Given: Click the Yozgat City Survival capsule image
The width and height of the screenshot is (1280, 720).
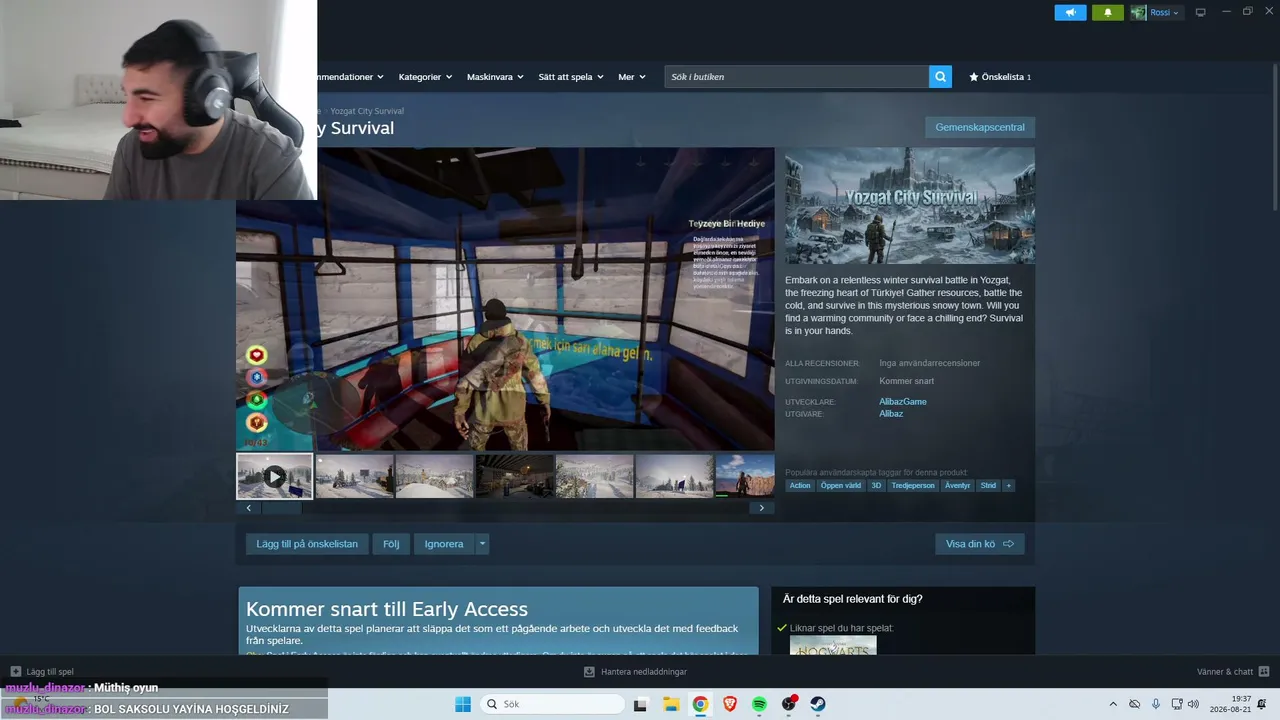Looking at the screenshot, I should pos(910,206).
